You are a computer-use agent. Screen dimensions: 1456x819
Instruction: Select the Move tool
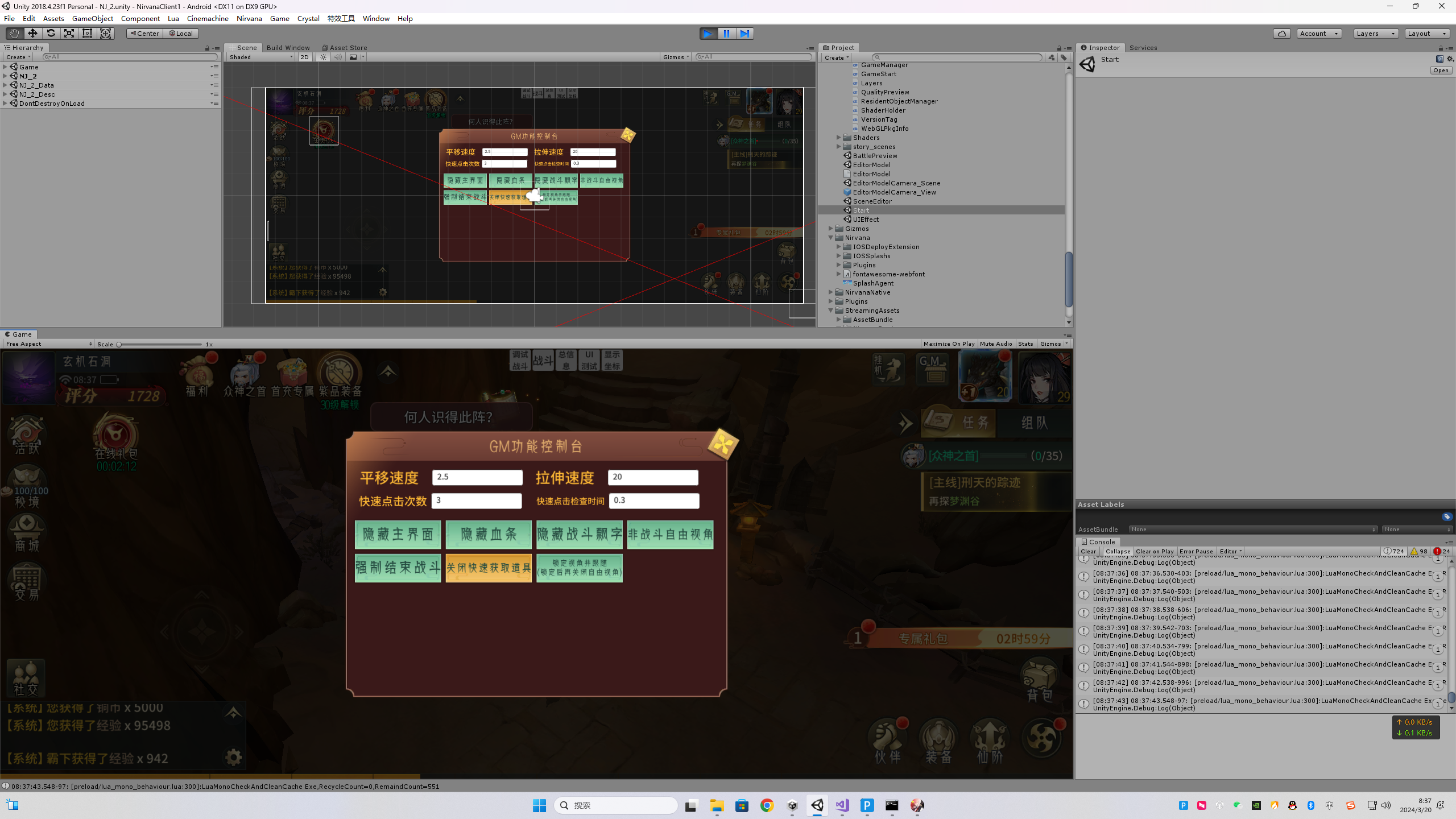(x=32, y=34)
